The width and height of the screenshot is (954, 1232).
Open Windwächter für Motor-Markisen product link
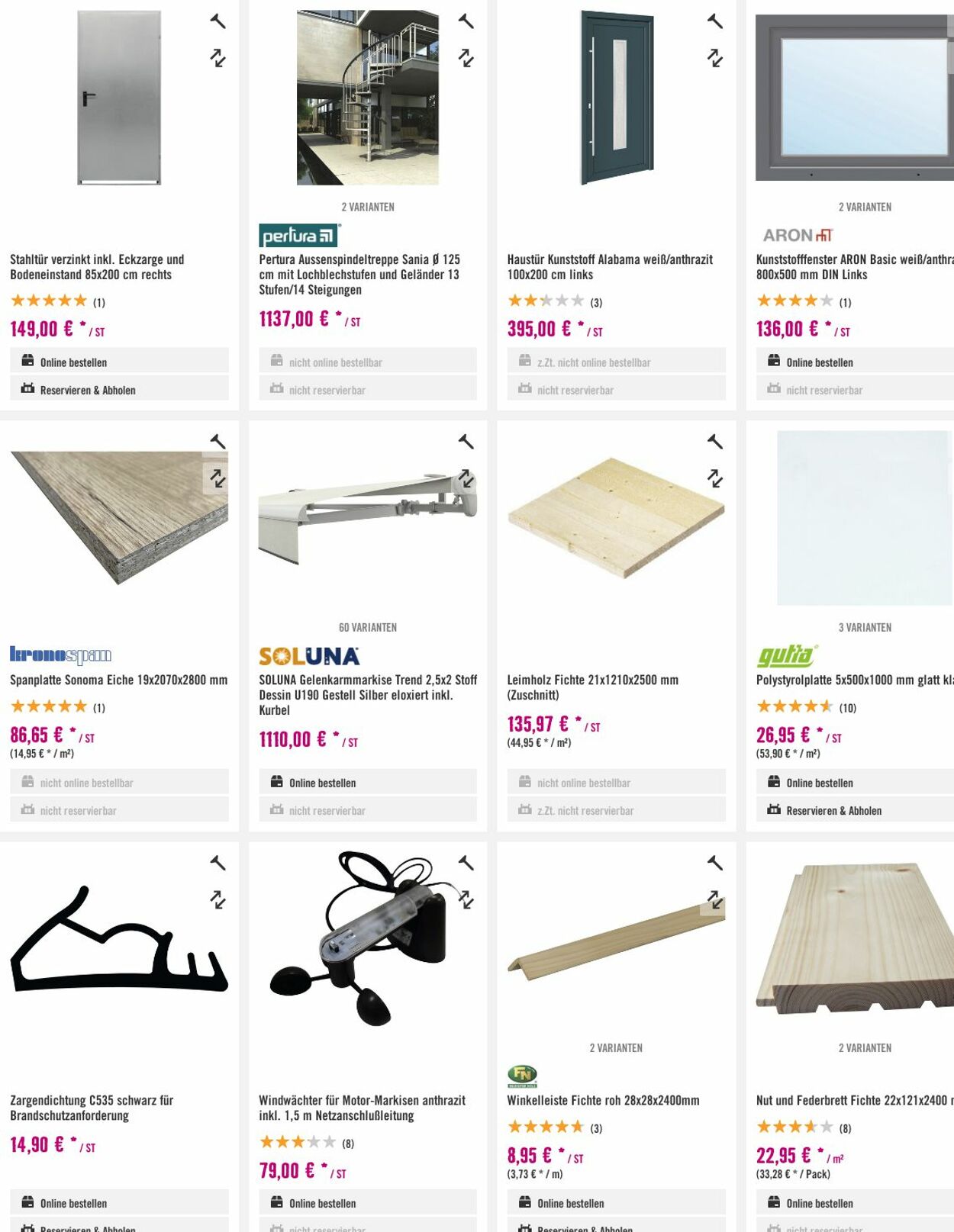[x=362, y=1108]
